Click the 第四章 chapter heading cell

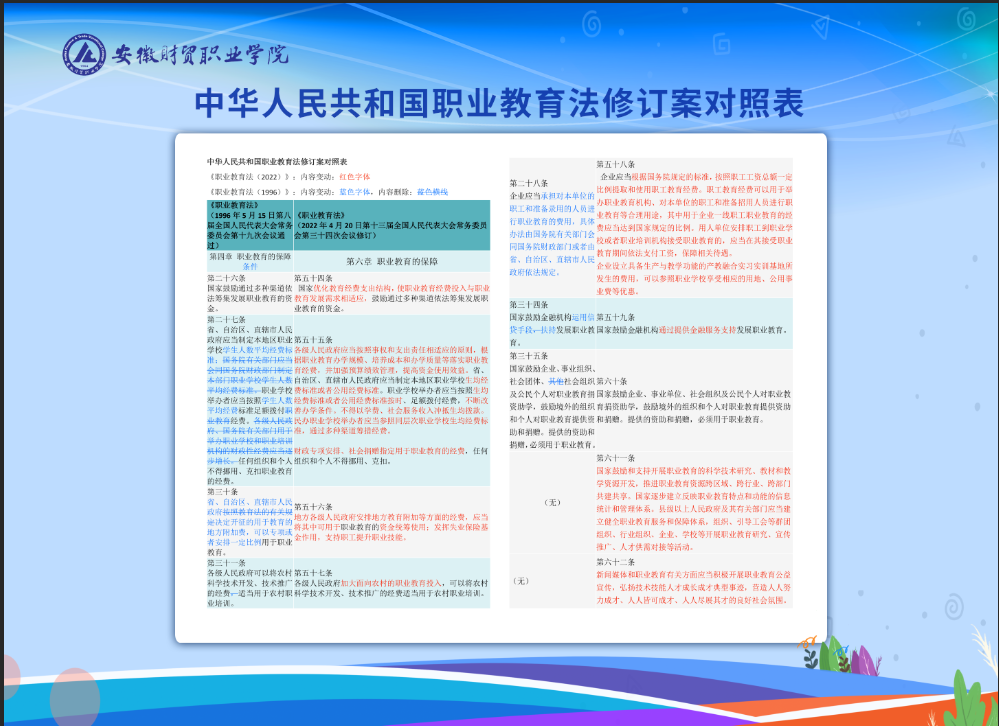click(250, 261)
